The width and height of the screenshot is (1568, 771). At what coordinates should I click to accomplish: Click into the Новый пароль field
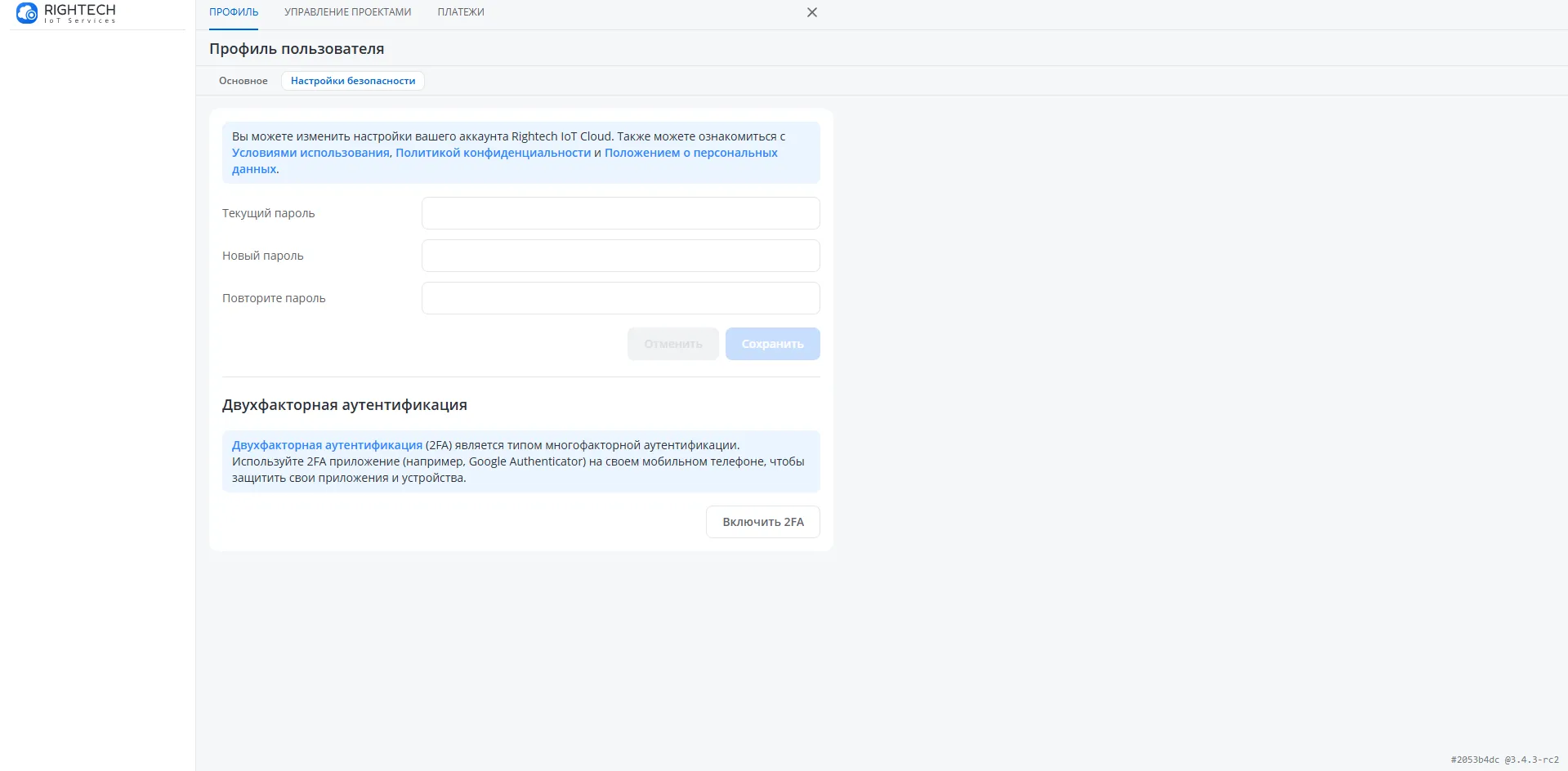[x=620, y=256]
